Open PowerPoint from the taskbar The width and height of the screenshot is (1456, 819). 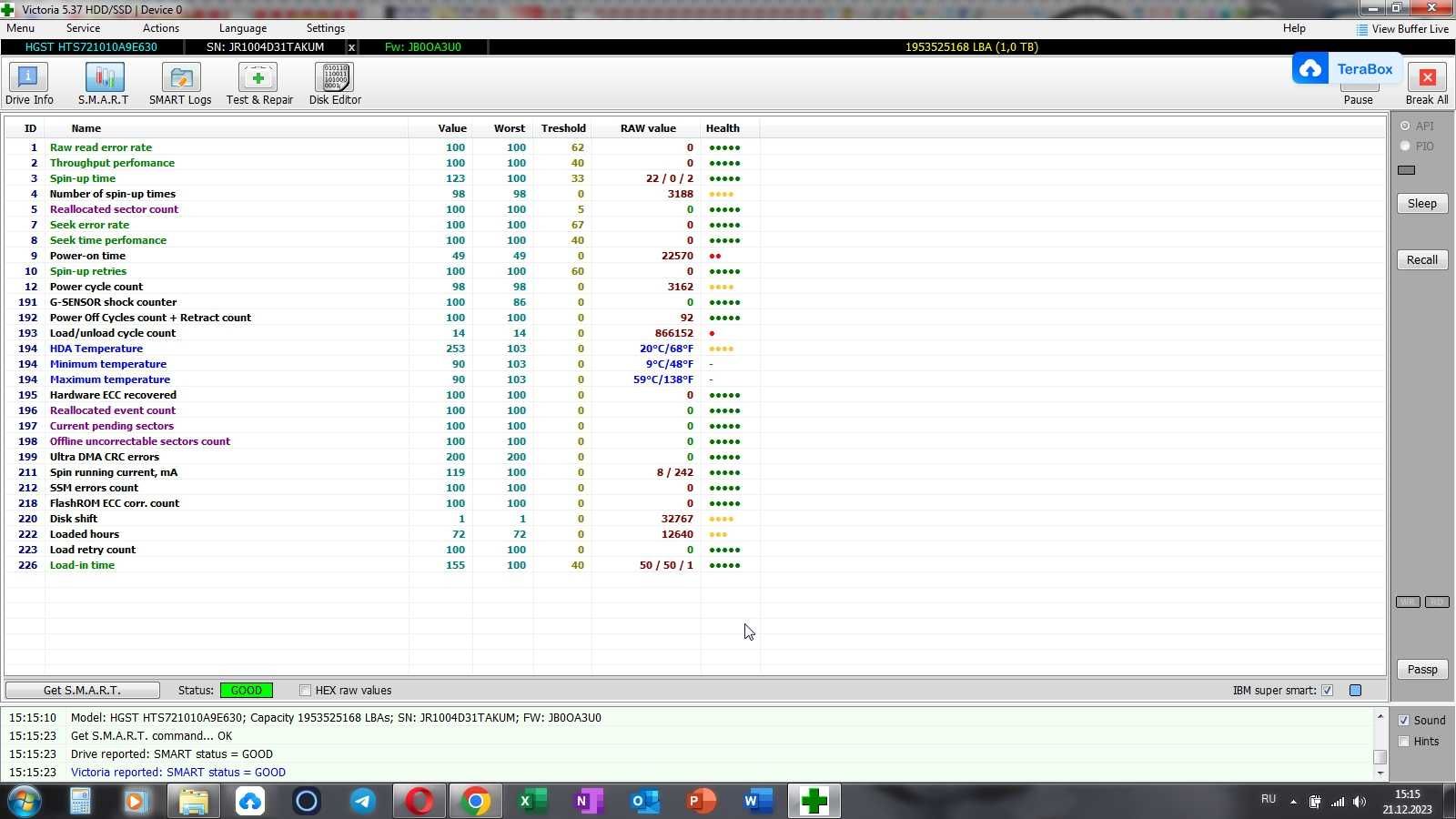tap(702, 801)
